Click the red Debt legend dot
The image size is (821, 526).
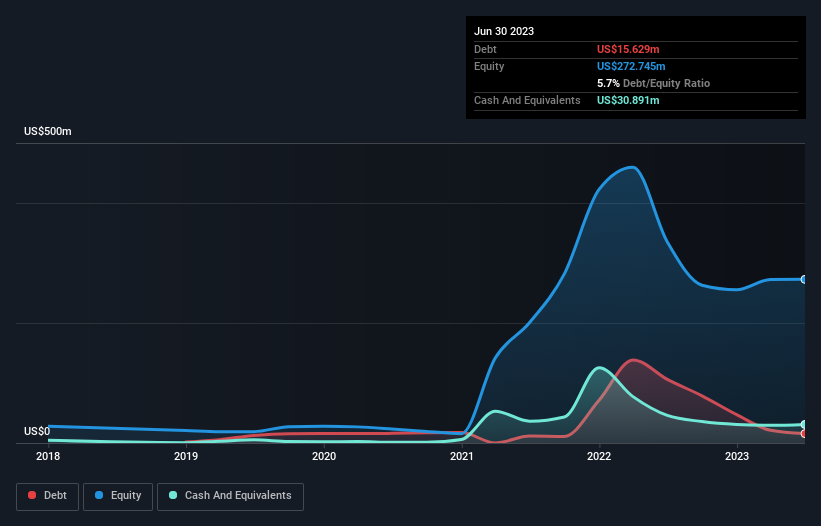tap(32, 495)
